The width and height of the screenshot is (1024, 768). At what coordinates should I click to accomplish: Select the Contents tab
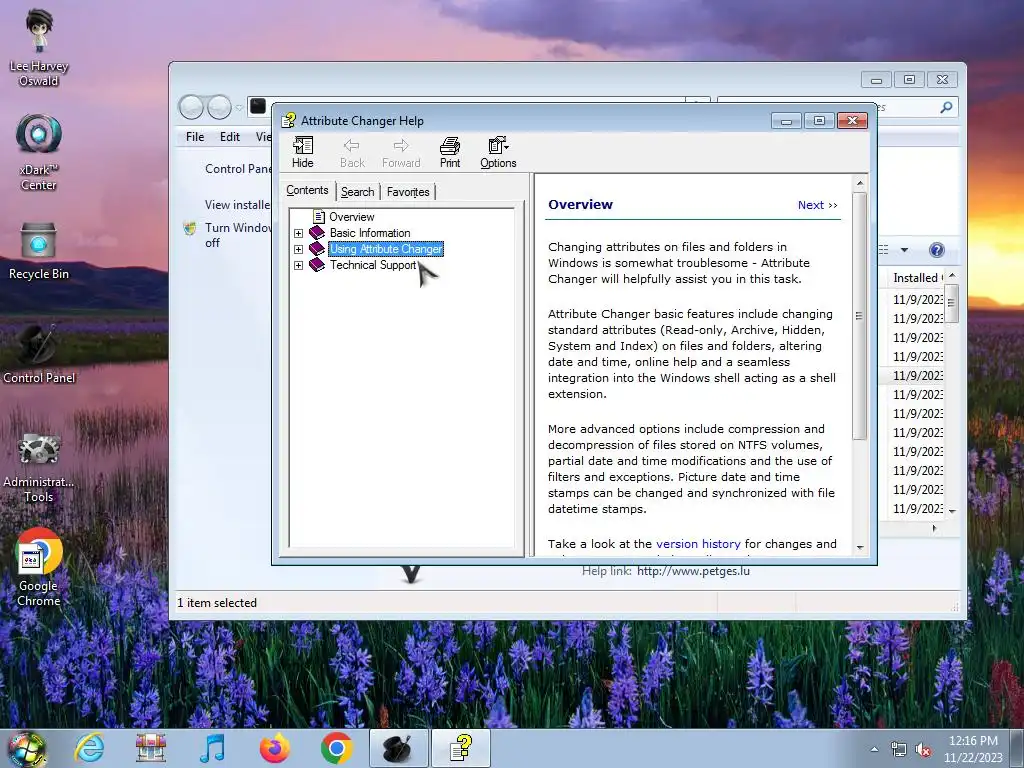307,190
